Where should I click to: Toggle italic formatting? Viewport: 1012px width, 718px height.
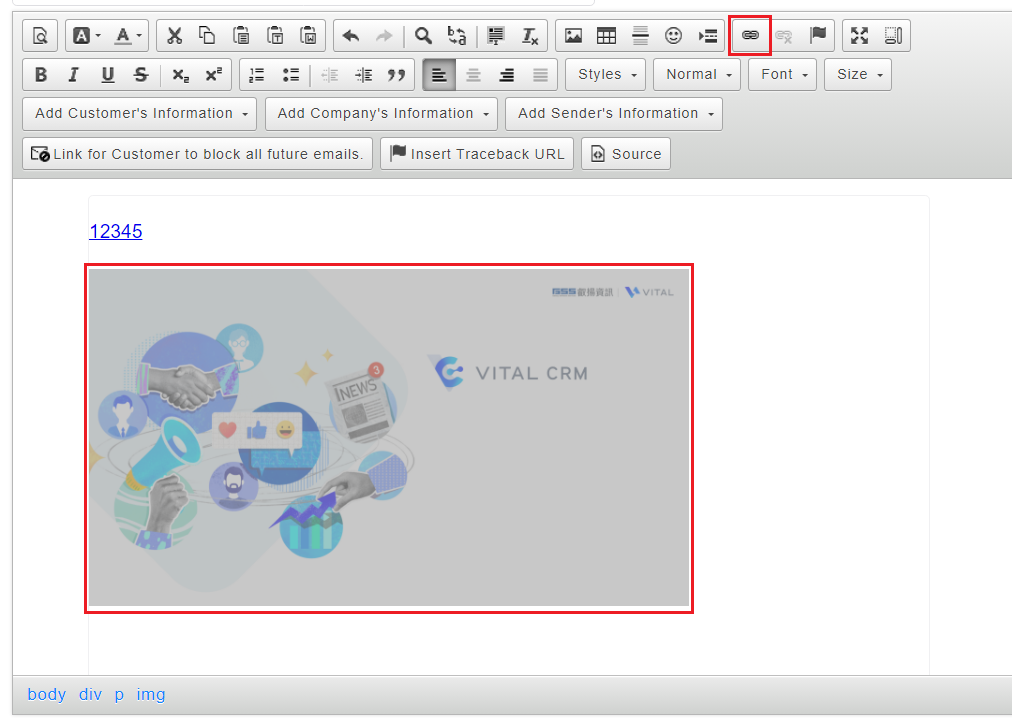(74, 75)
